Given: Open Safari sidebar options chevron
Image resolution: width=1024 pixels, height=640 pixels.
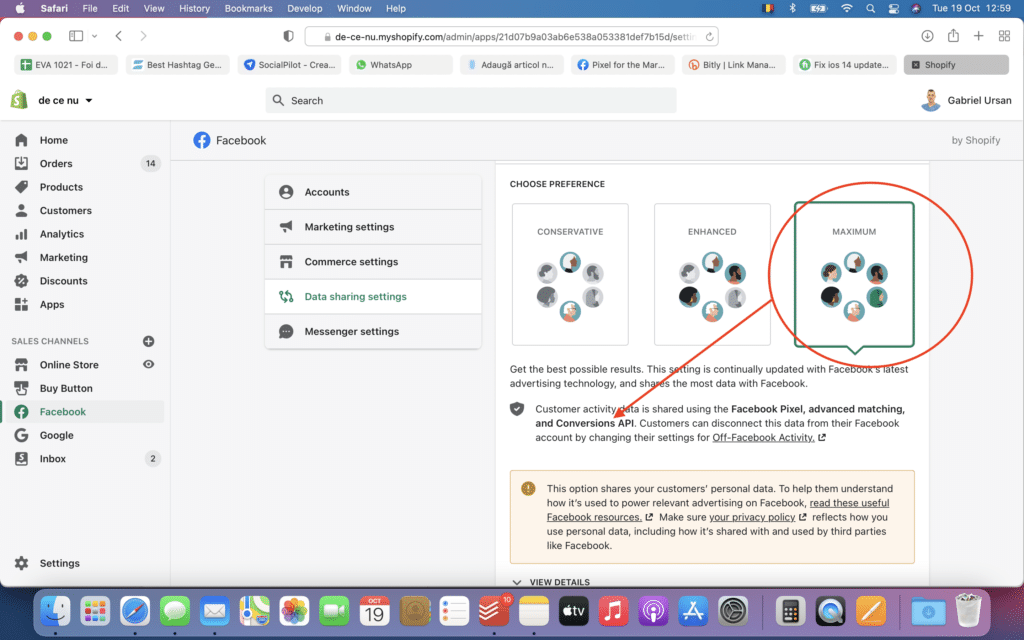Looking at the screenshot, I should click(x=95, y=36).
